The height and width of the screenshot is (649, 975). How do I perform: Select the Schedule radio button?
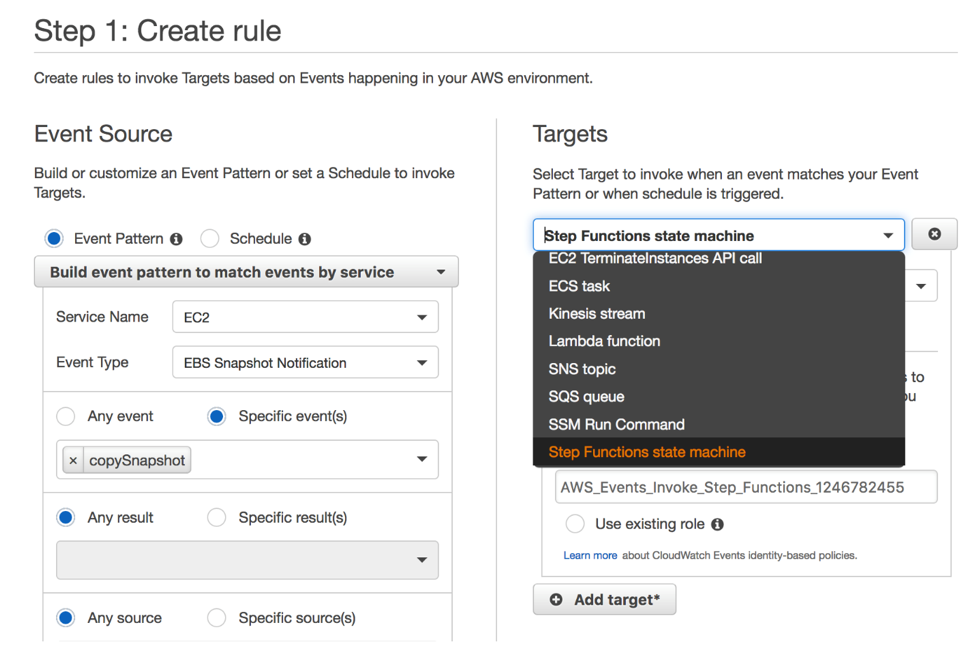[x=210, y=239]
